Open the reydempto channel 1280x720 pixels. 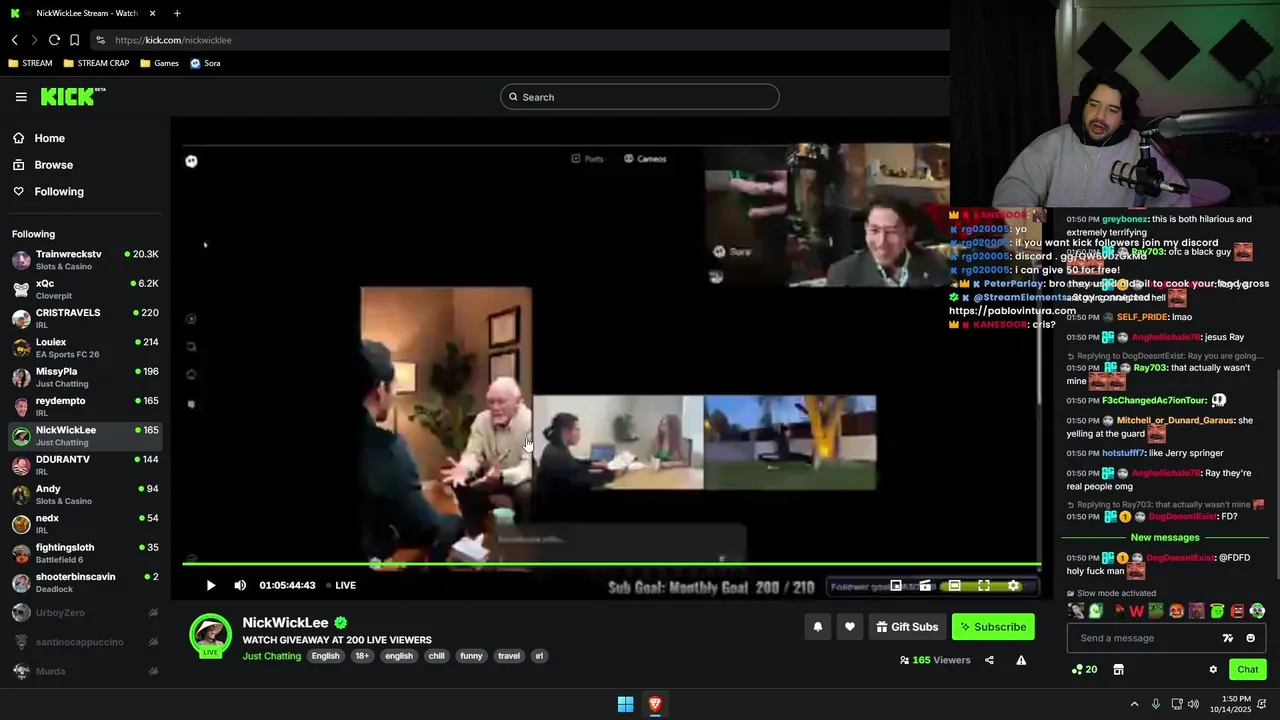click(85, 406)
